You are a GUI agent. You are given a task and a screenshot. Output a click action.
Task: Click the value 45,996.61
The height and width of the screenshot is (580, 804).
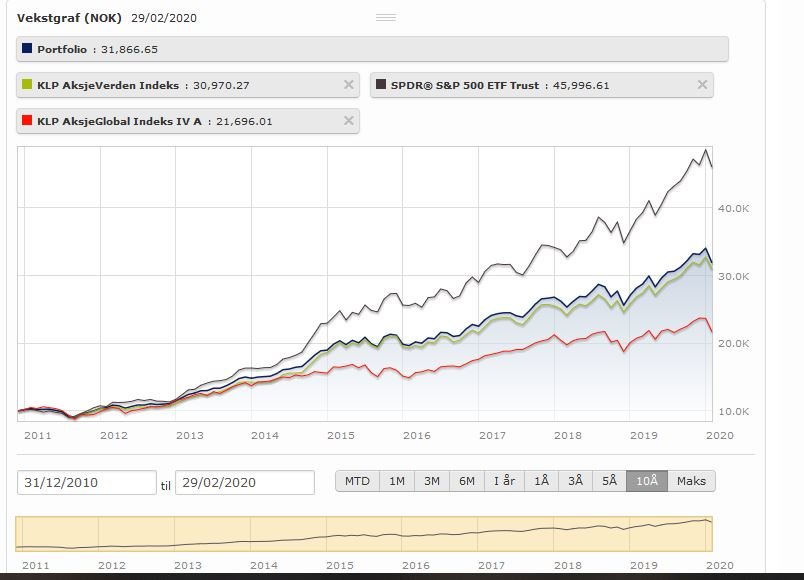click(581, 86)
